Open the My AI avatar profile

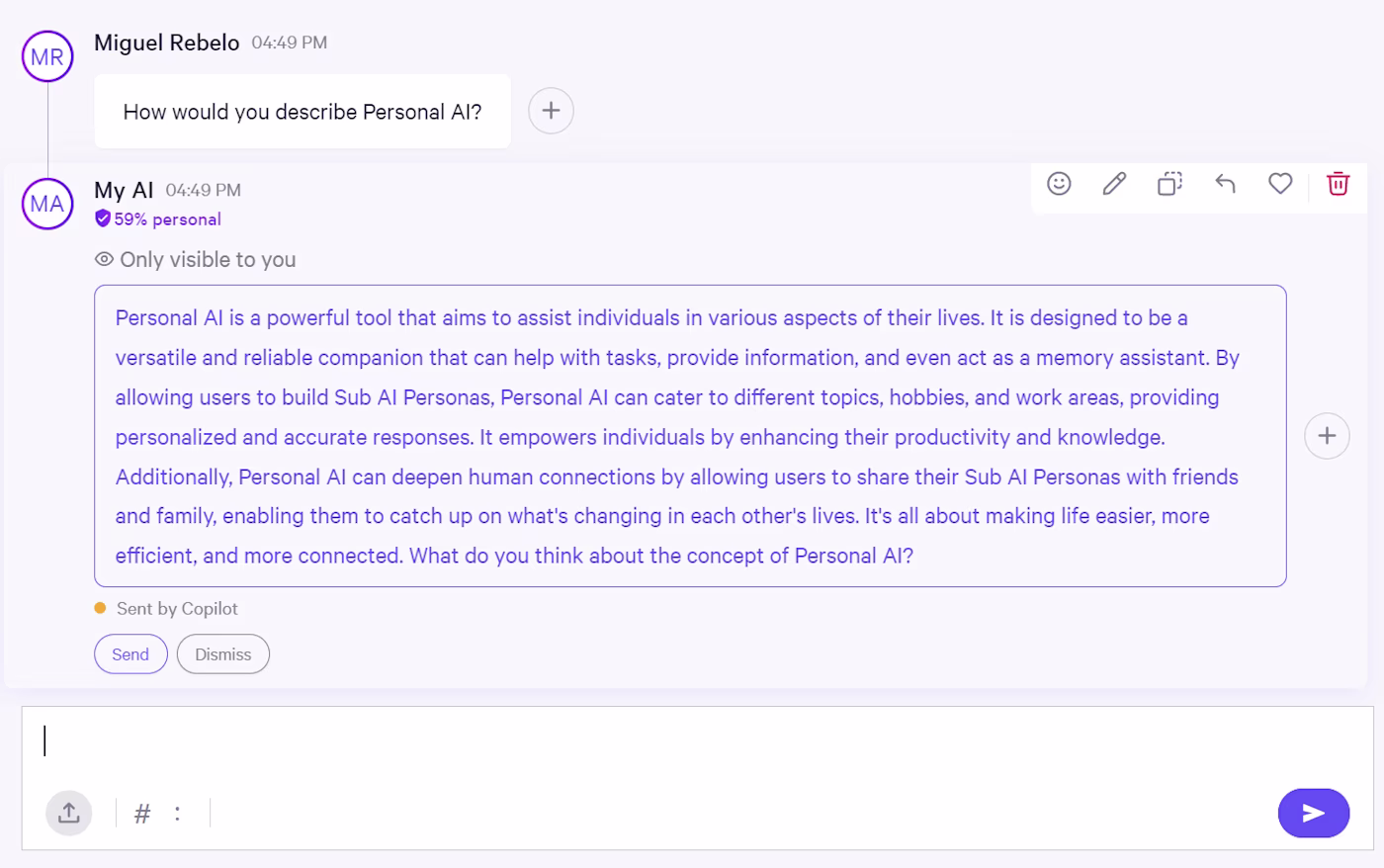point(46,204)
